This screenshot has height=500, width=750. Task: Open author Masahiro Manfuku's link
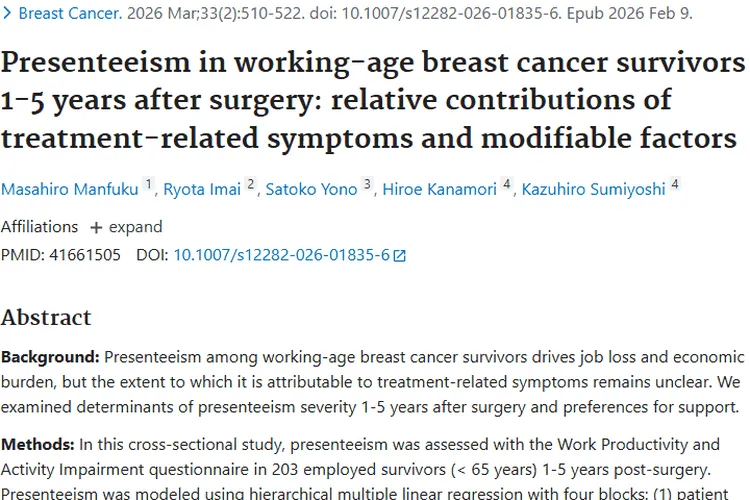(69, 189)
